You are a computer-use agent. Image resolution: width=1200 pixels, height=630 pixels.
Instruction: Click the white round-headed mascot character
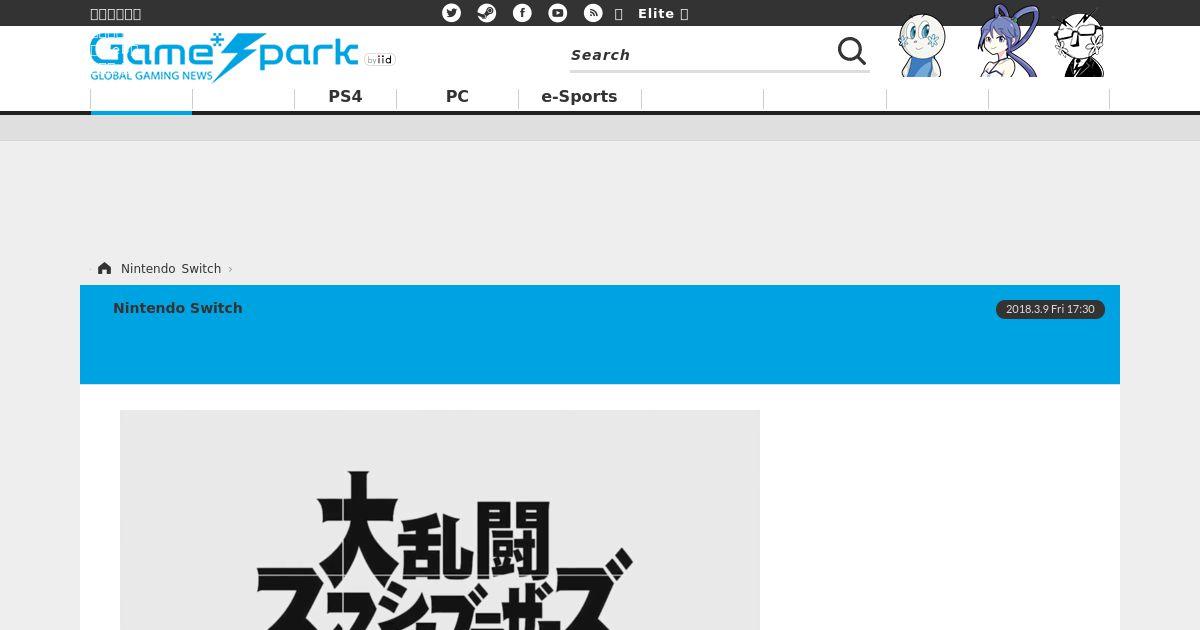921,45
